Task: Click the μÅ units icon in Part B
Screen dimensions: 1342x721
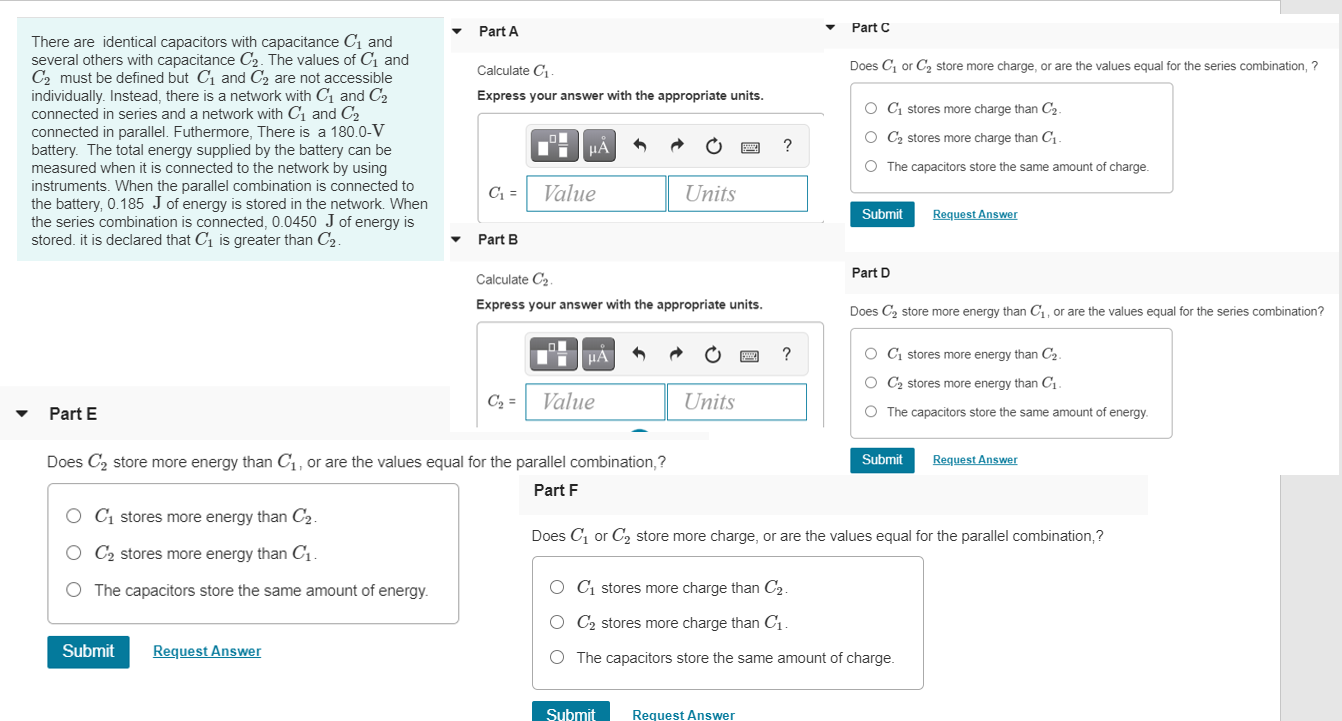Action: 598,354
